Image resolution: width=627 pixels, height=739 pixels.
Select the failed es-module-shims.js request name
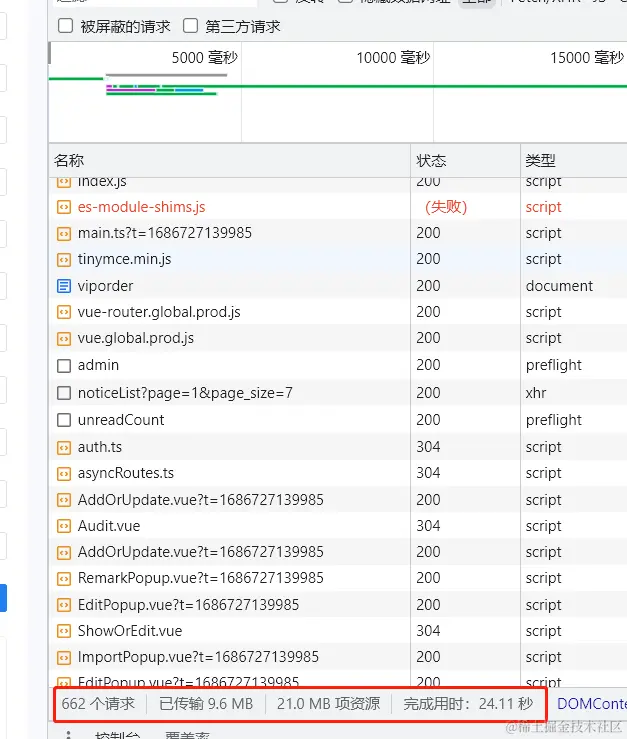click(141, 207)
